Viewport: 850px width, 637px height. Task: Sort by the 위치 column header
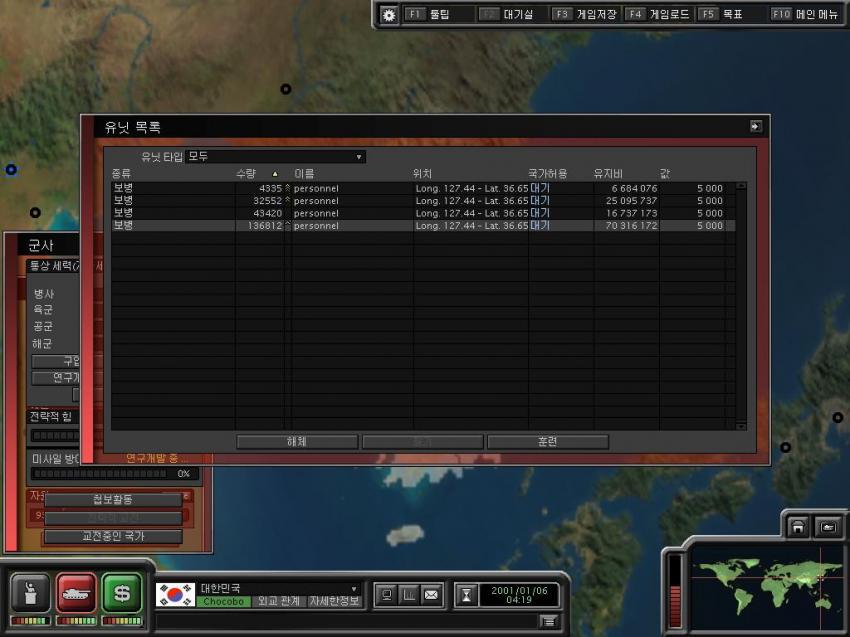coord(422,173)
